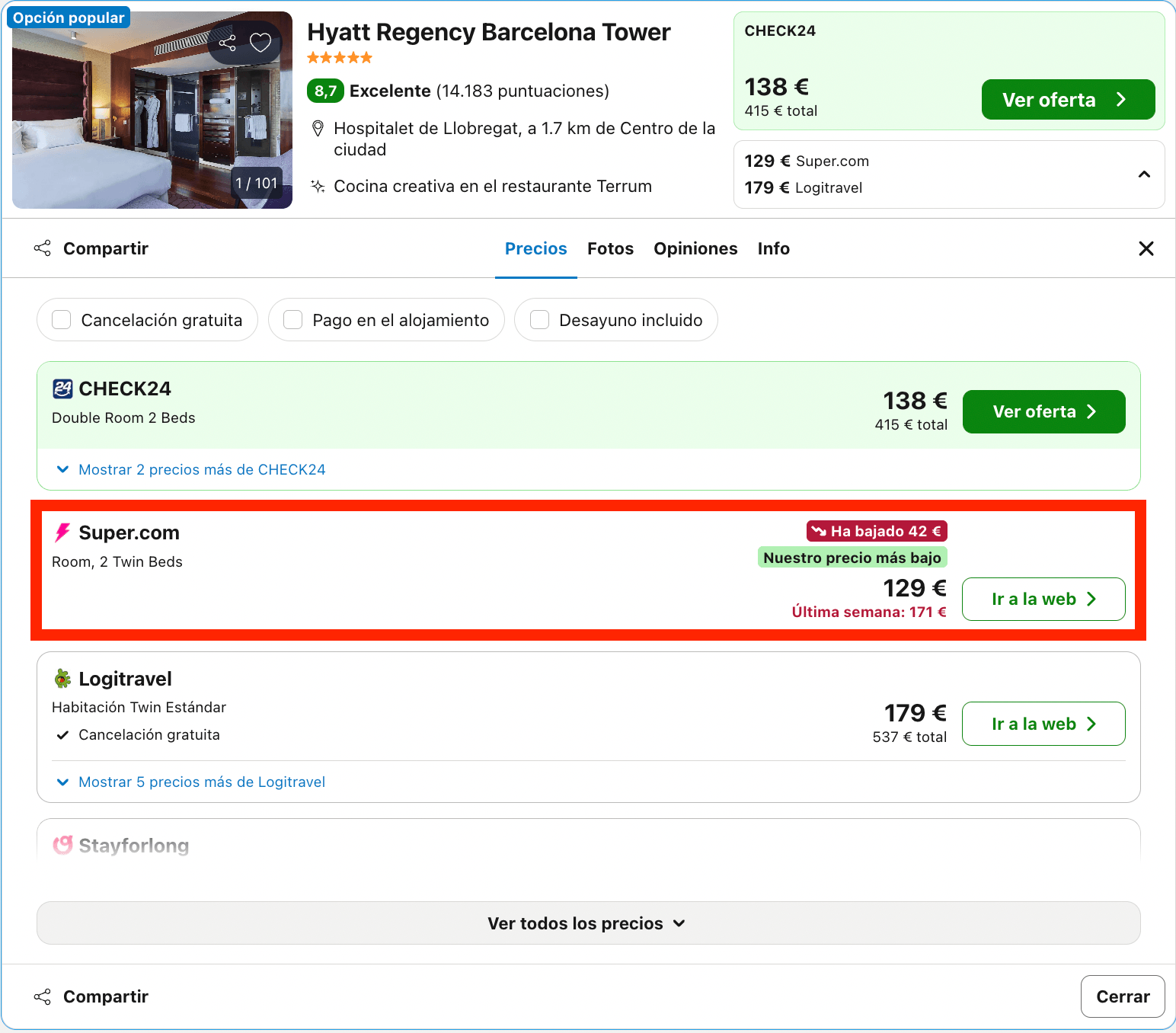Screen dimensions: 1176x1033
Task: Close the details panel with X
Action: (1146, 248)
